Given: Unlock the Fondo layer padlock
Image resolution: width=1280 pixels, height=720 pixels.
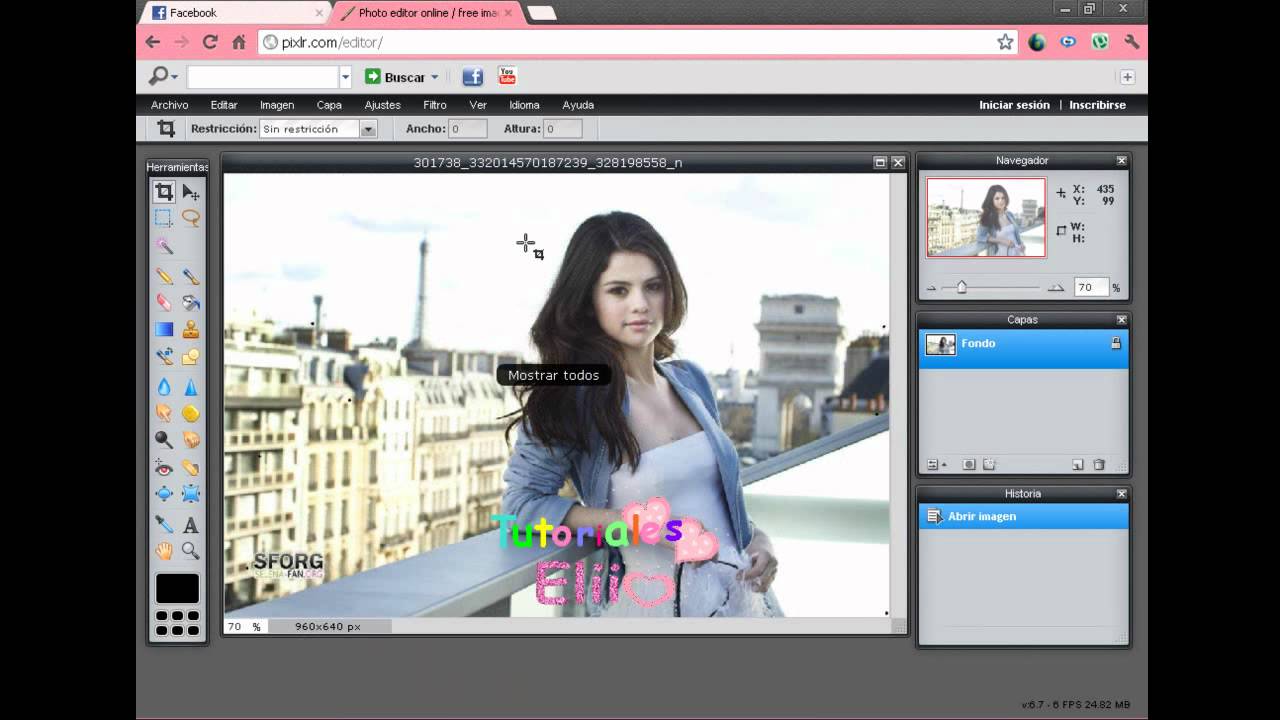Looking at the screenshot, I should pos(1116,343).
